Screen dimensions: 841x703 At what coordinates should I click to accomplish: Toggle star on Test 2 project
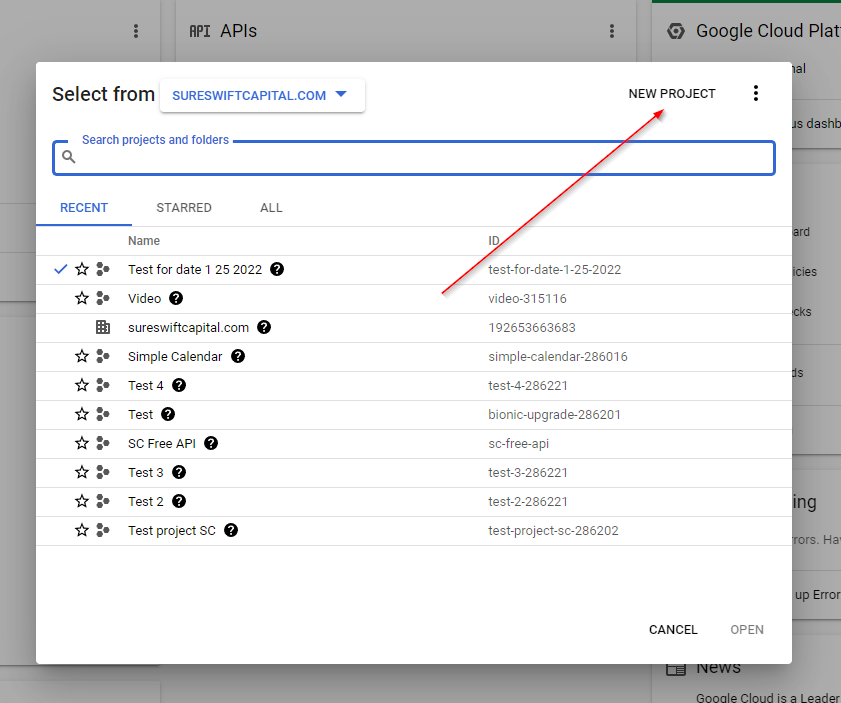(x=82, y=501)
